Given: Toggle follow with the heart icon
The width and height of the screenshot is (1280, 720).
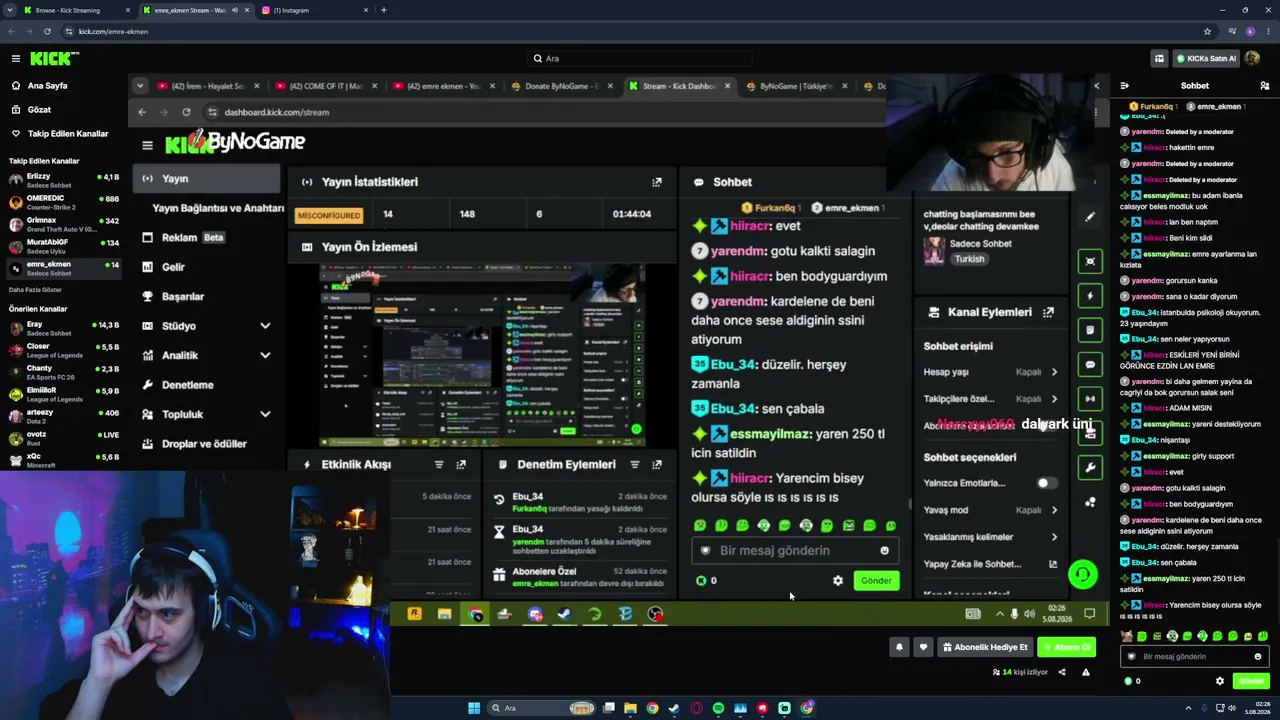Looking at the screenshot, I should tap(923, 647).
